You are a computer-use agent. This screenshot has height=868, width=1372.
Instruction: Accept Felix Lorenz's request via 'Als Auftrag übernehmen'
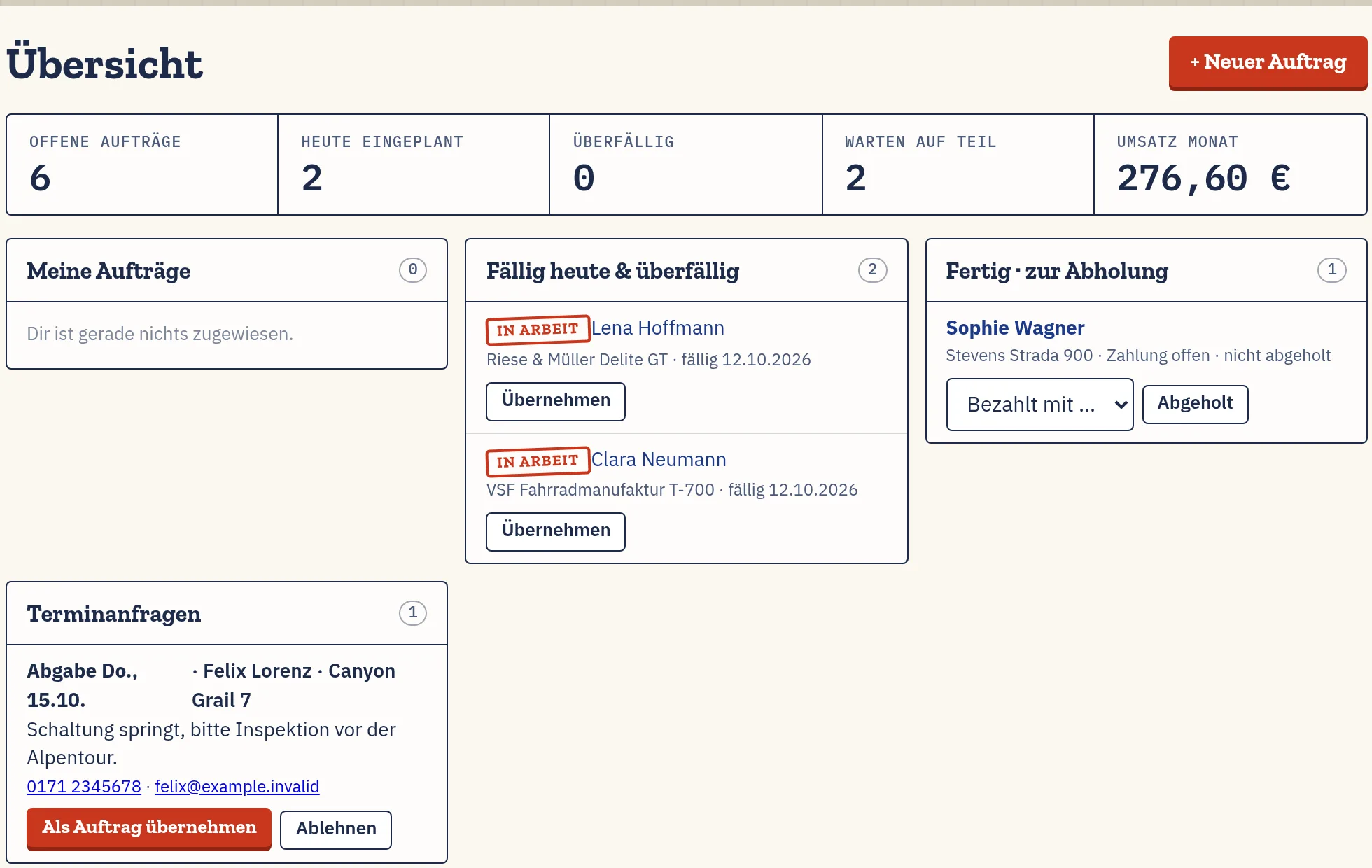click(149, 828)
